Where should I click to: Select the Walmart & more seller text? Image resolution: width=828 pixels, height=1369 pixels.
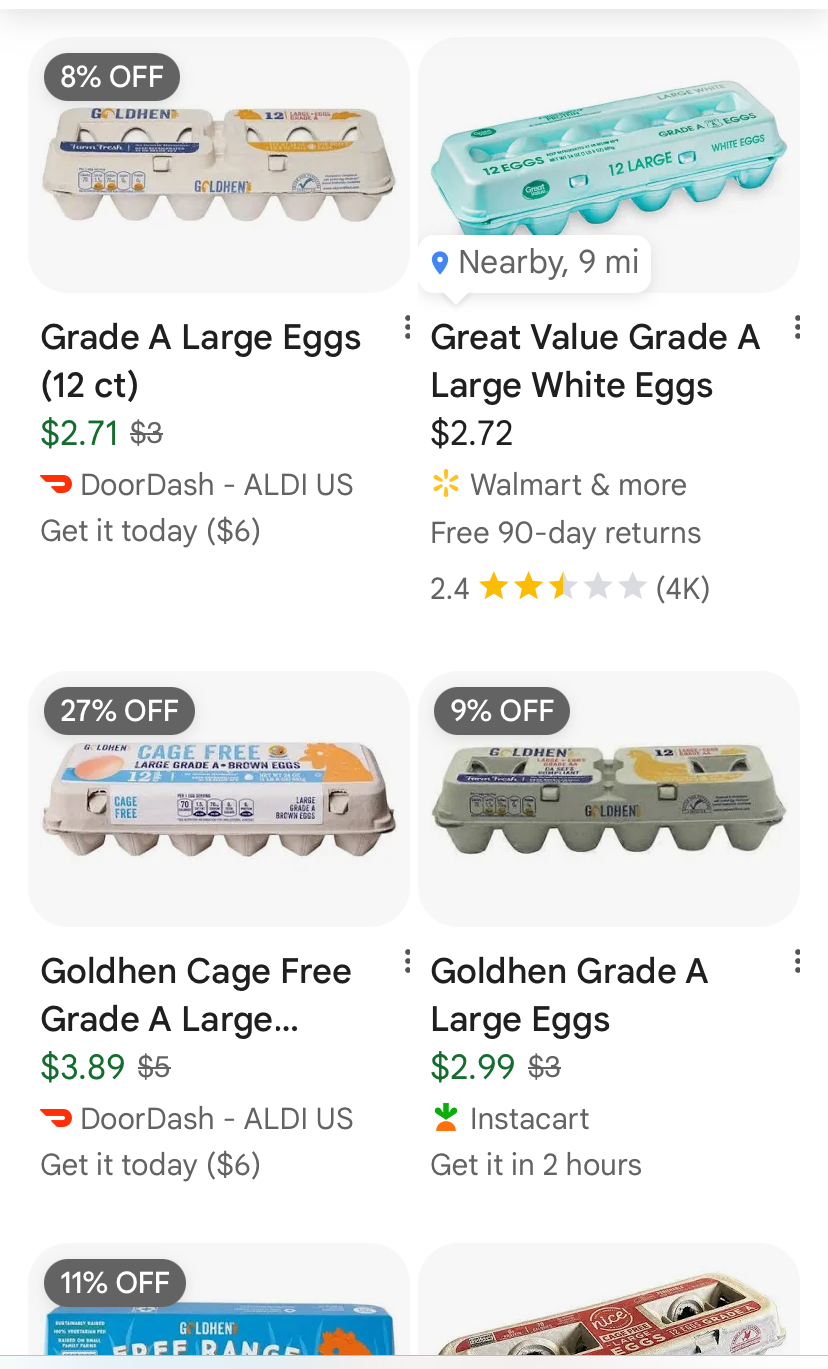tap(578, 485)
